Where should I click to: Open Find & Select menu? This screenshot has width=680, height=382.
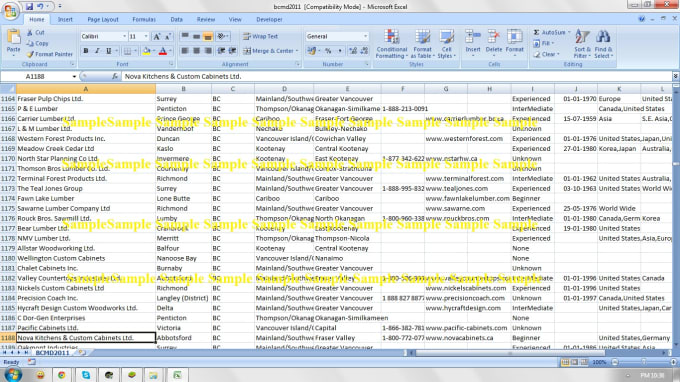click(603, 44)
